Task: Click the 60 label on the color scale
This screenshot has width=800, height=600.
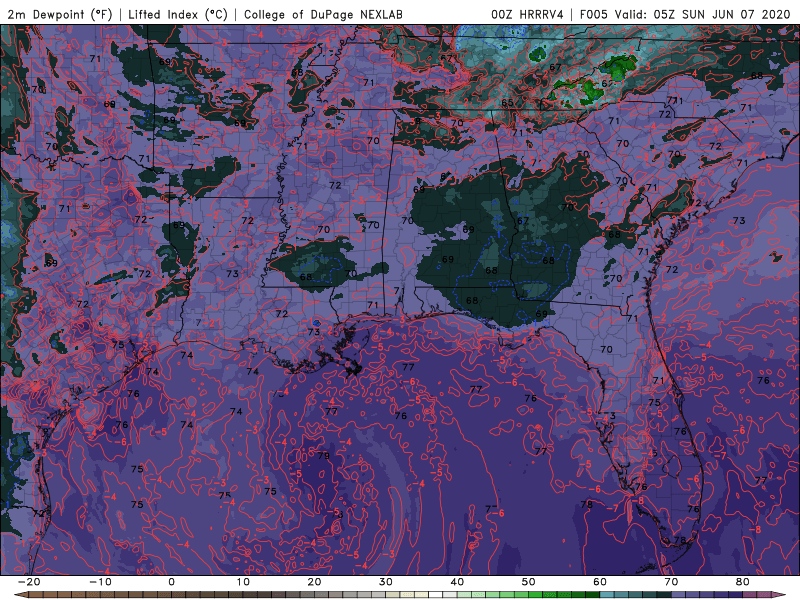Action: click(x=600, y=582)
